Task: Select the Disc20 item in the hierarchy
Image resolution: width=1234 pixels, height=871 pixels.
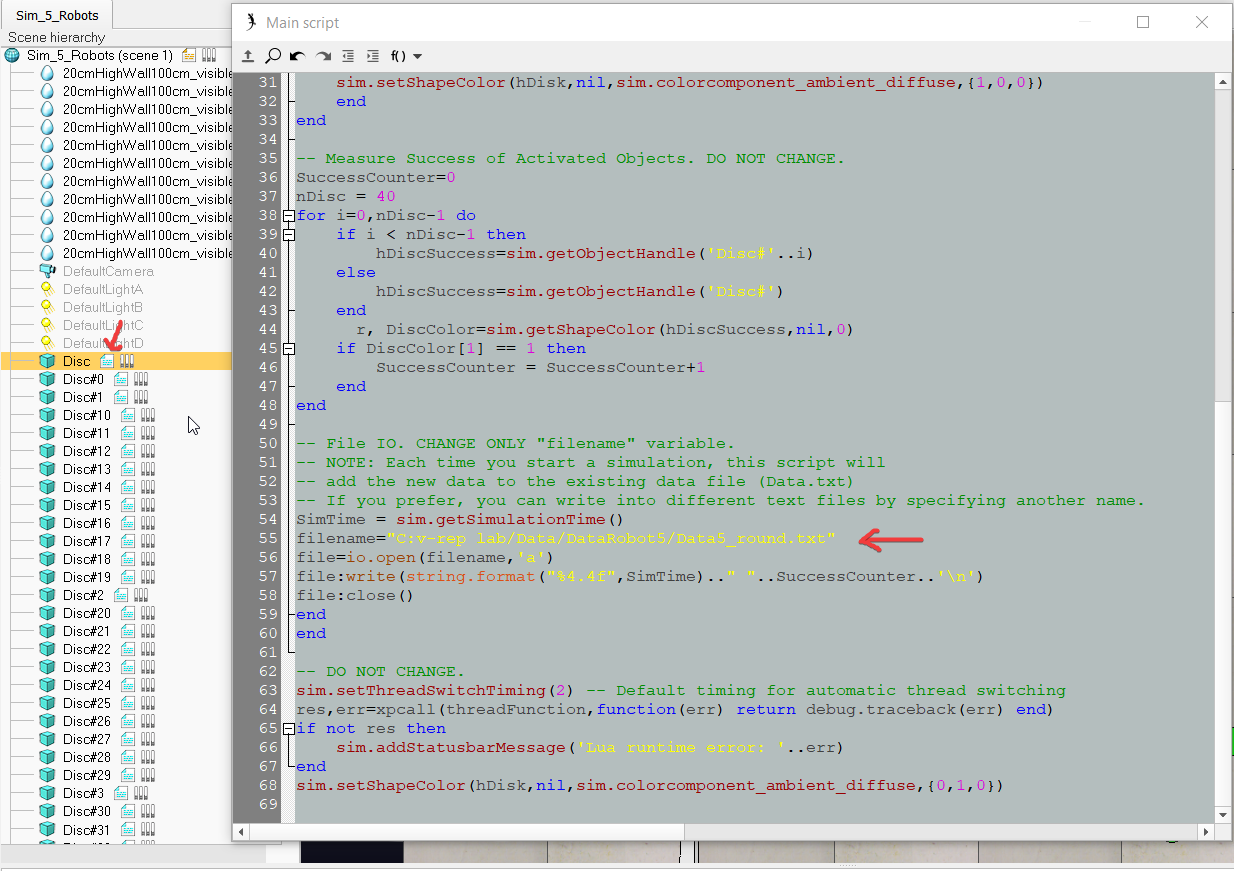Action: click(86, 612)
